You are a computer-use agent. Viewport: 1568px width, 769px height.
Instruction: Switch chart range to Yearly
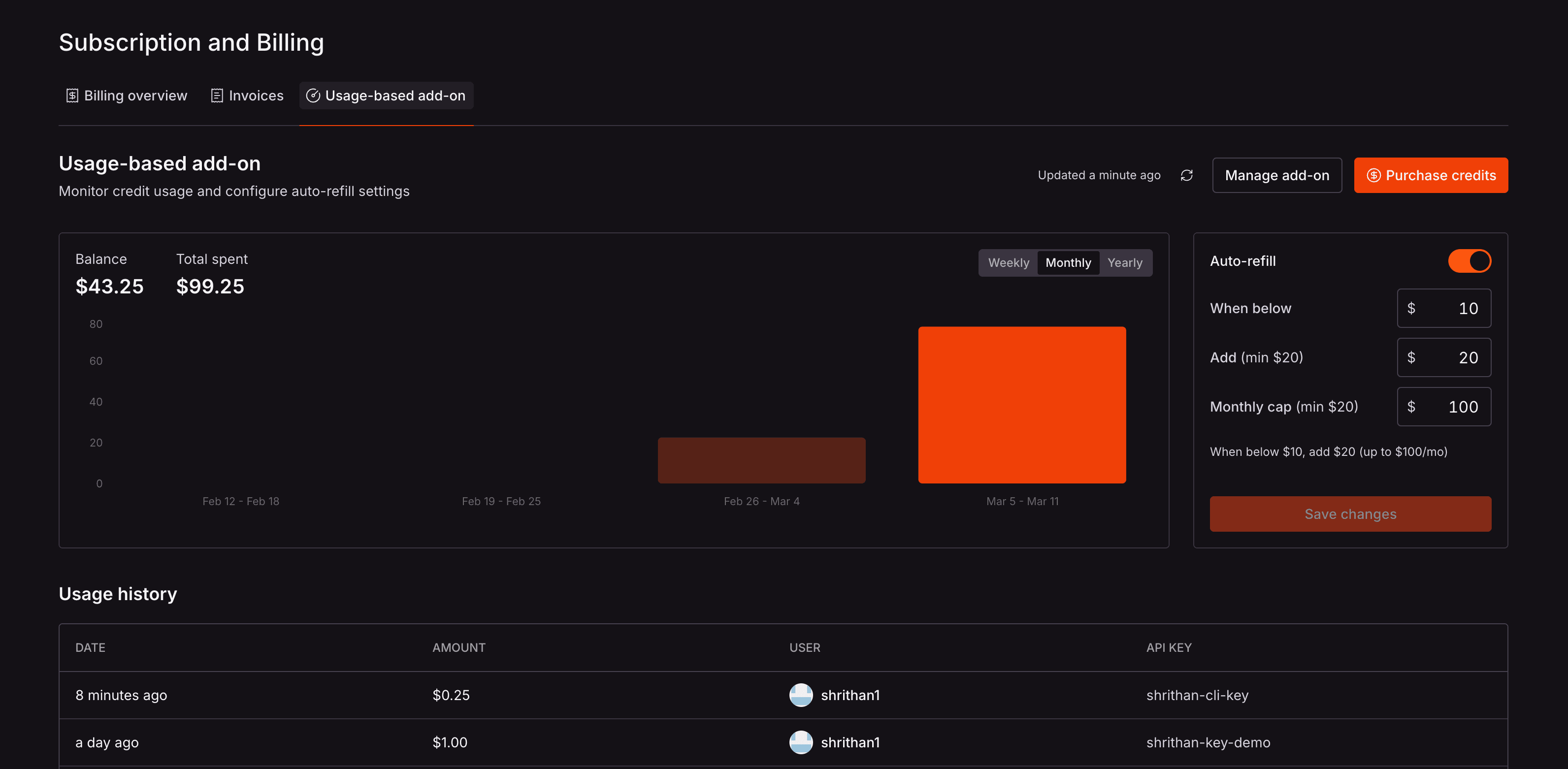1124,263
